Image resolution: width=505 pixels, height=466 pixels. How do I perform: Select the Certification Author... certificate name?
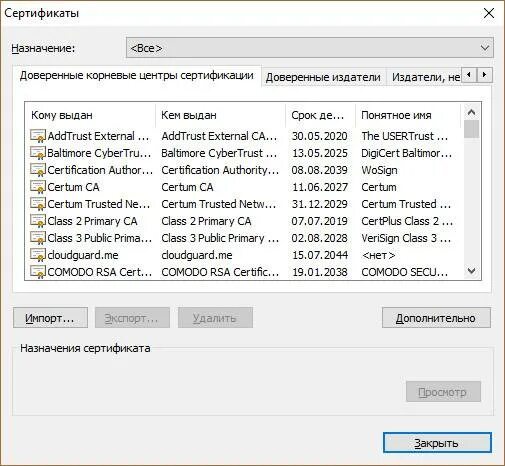(x=100, y=170)
